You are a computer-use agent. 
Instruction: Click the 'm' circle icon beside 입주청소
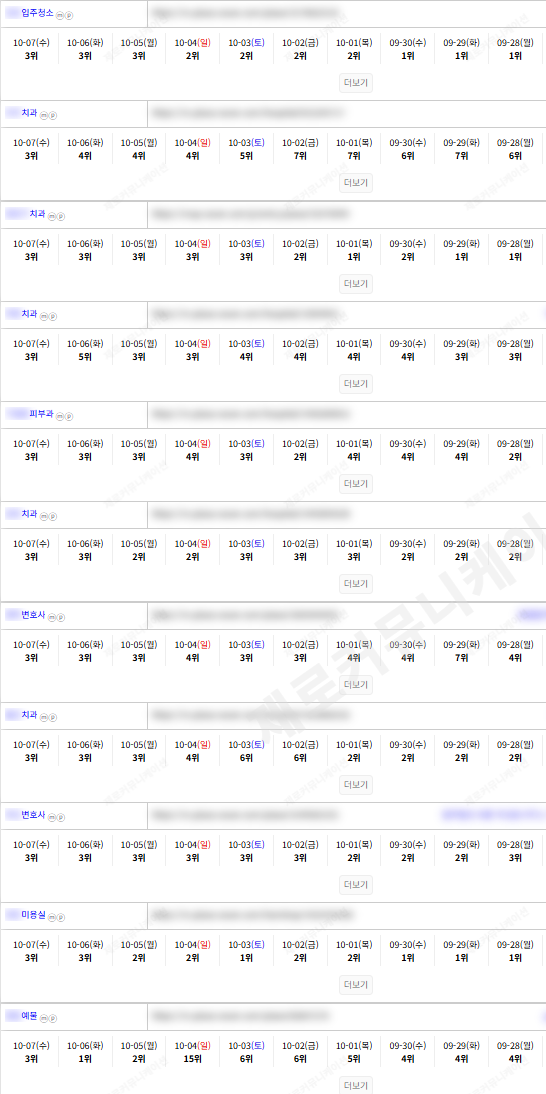pos(59,15)
